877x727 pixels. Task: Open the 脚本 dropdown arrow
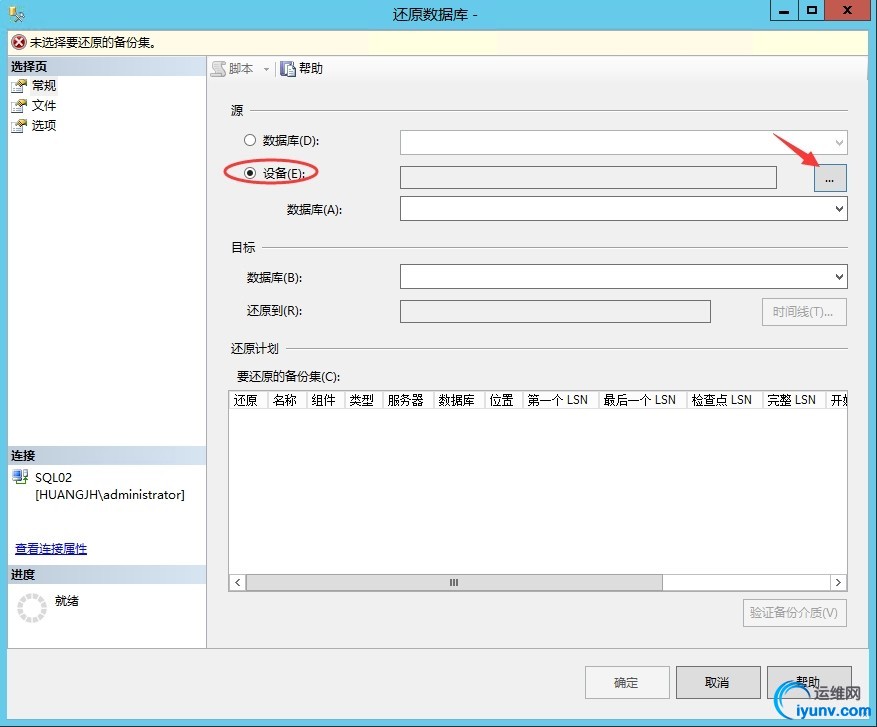pyautogui.click(x=266, y=69)
